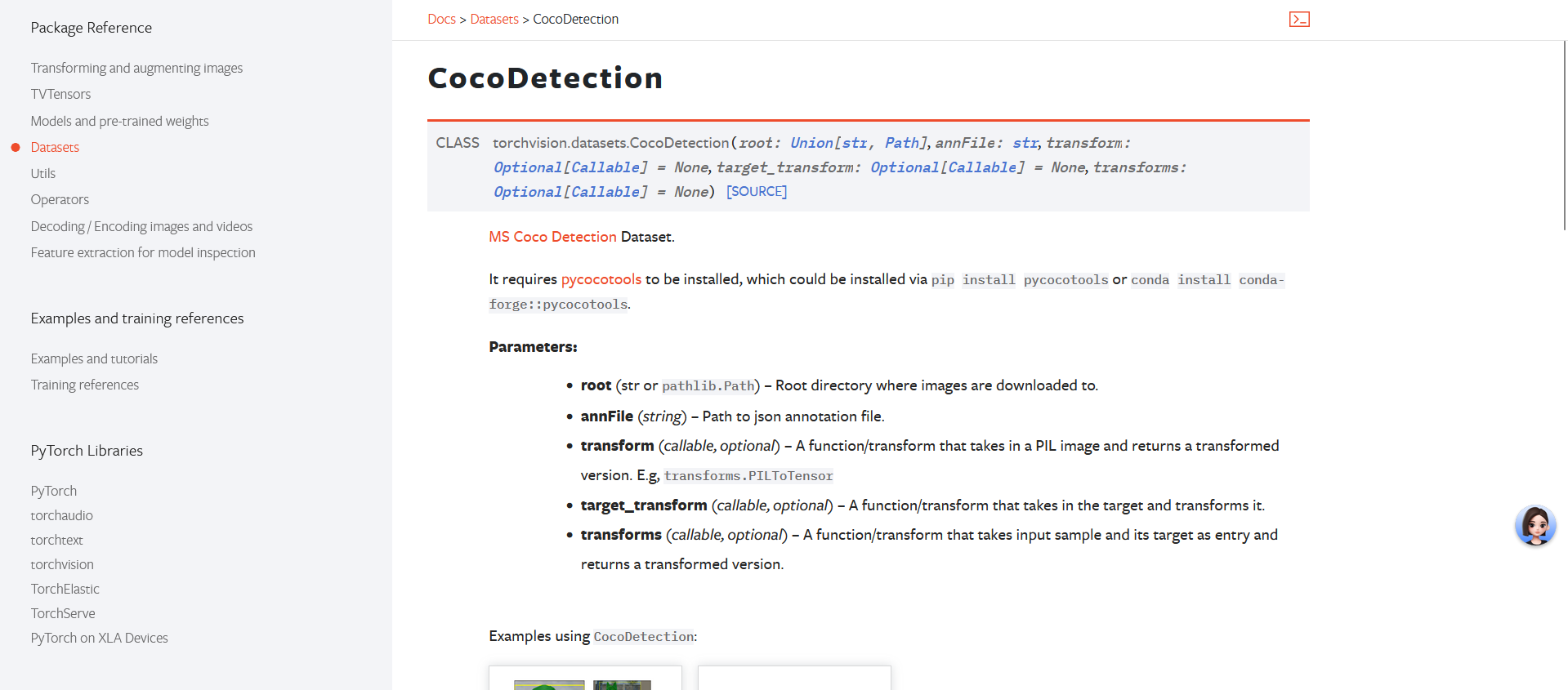1568x690 pixels.
Task: Go to torchtext library link
Action: [56, 540]
